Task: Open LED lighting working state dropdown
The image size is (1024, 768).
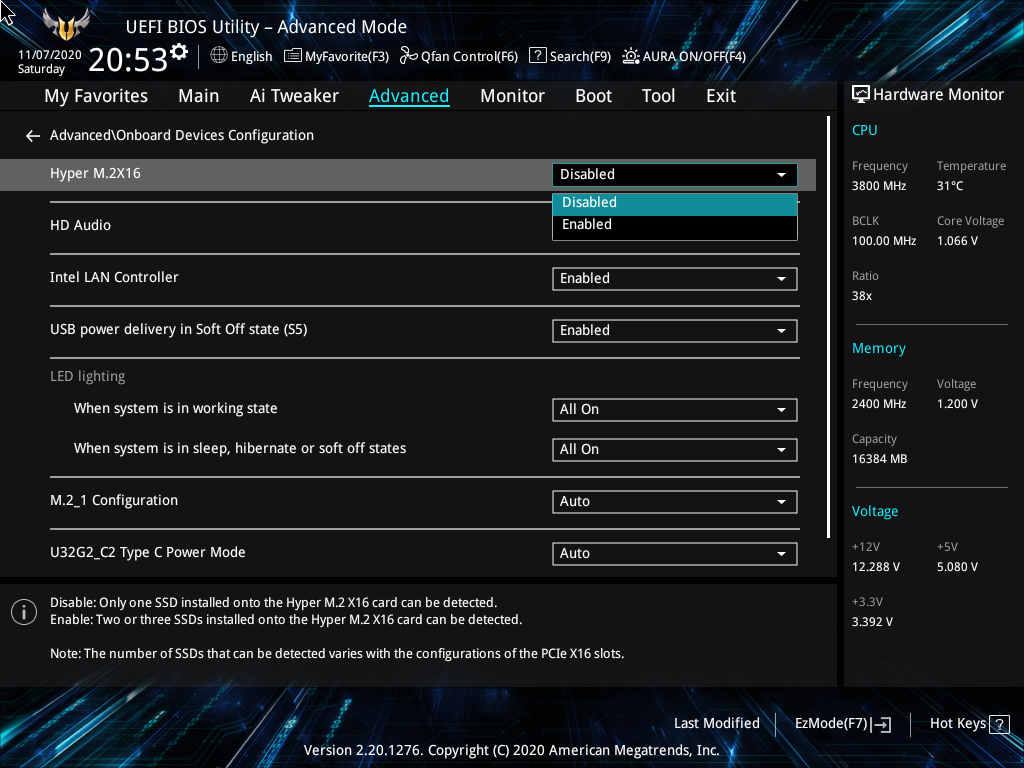Action: [x=675, y=410]
